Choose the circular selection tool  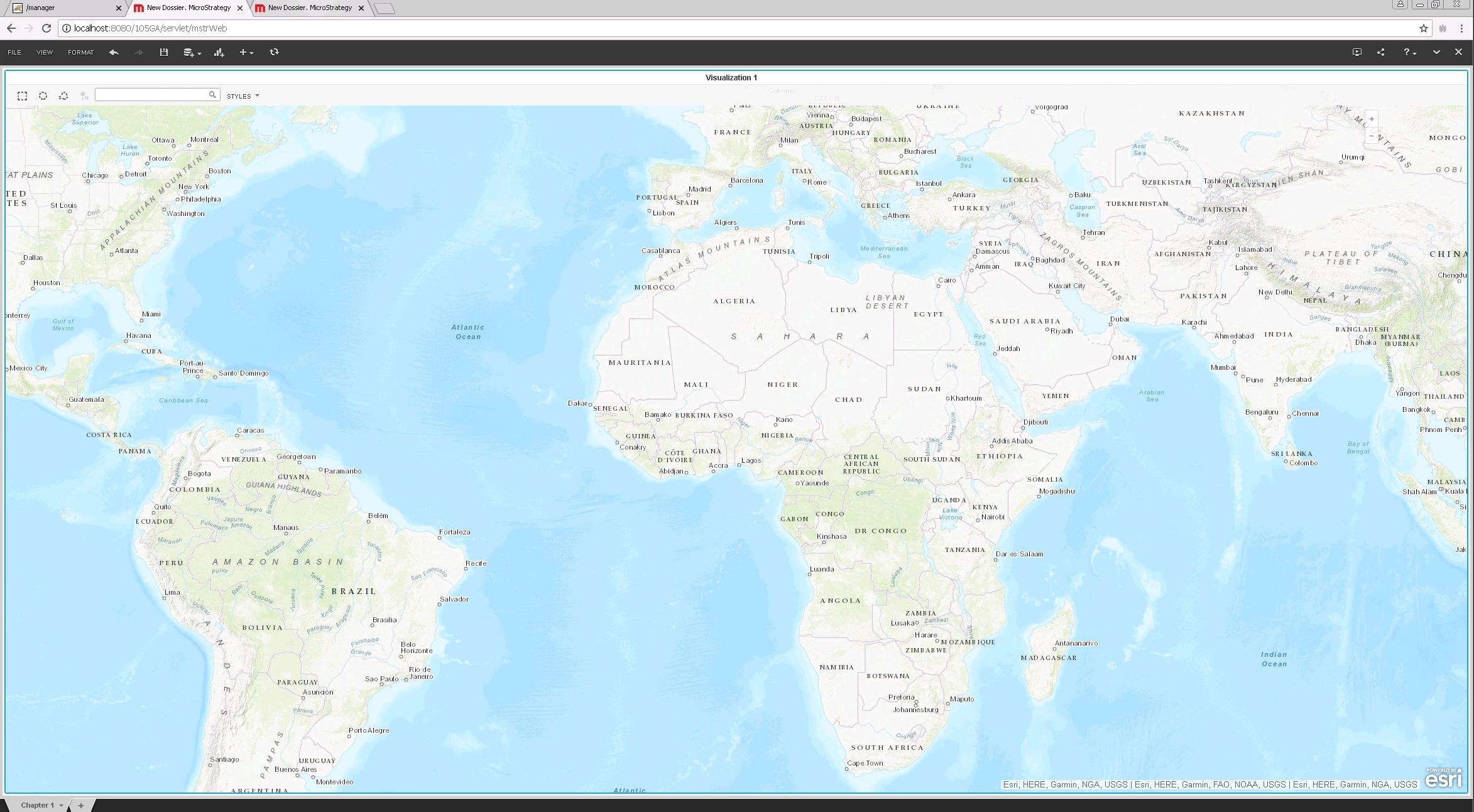click(x=43, y=95)
